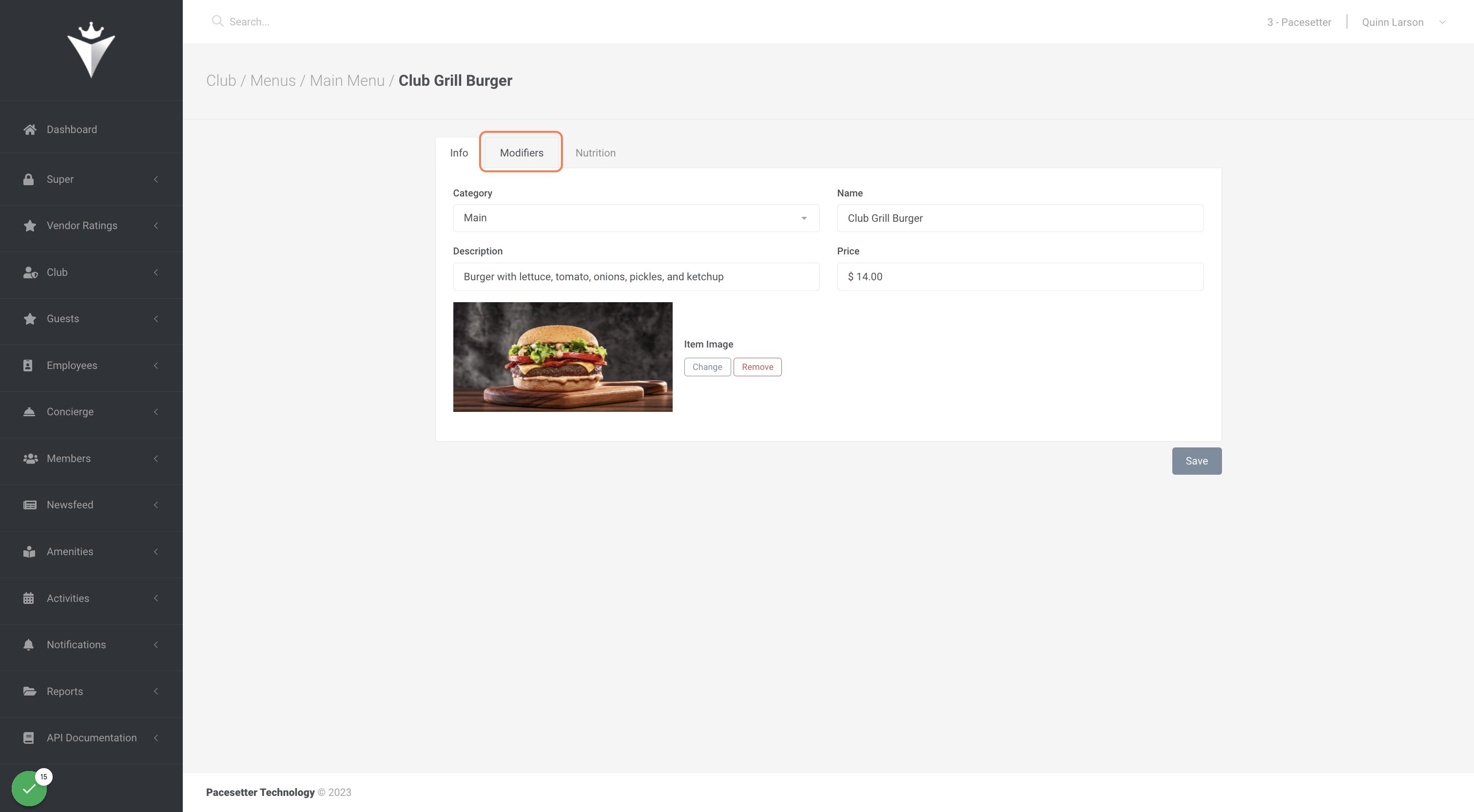The image size is (1474, 812).
Task: Click the Name field with Club Grill Burger
Action: click(1020, 218)
